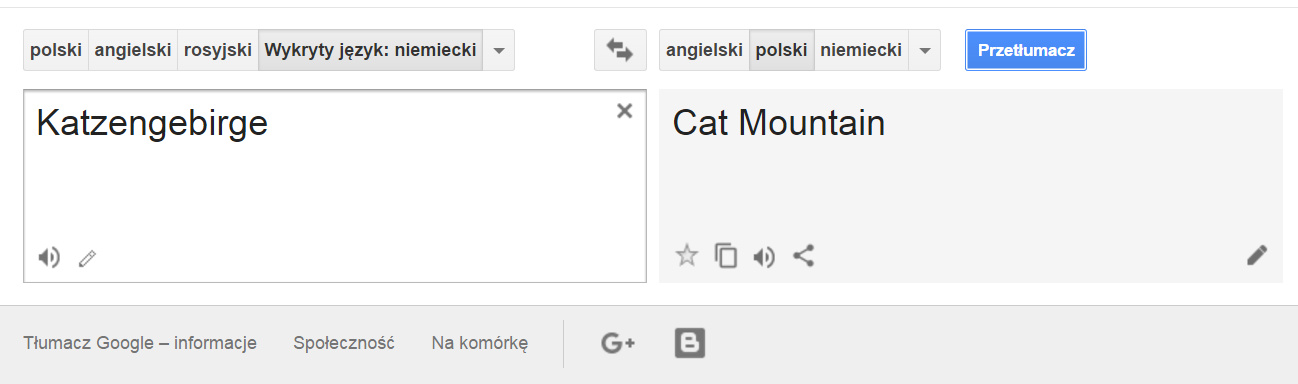Clear the source text with X
Image resolution: width=1298 pixels, height=384 pixels.
point(625,111)
